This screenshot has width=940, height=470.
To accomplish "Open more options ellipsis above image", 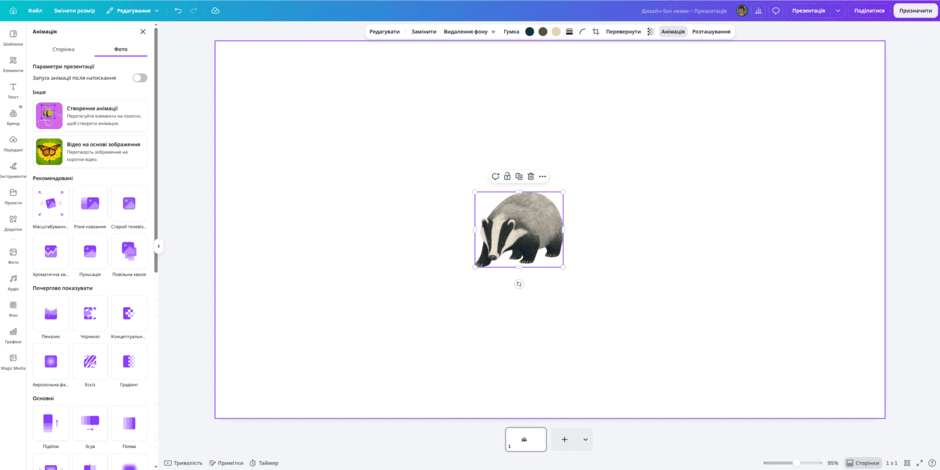I will tap(543, 176).
